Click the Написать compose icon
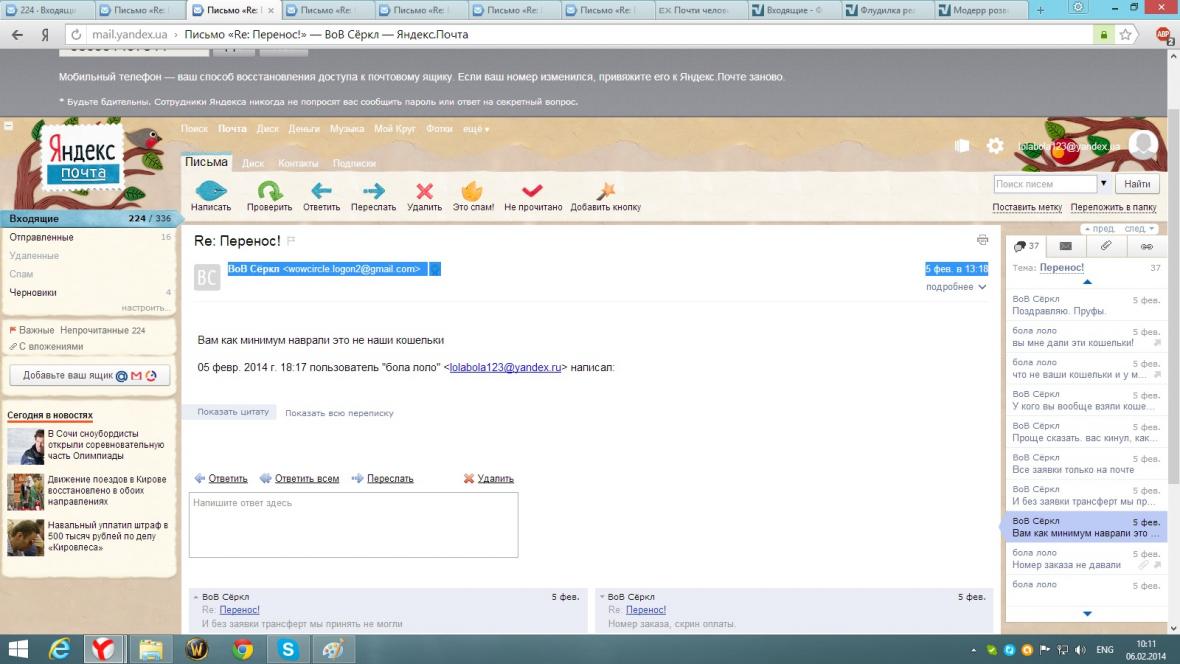Viewport: 1180px width, 664px height. tap(210, 191)
